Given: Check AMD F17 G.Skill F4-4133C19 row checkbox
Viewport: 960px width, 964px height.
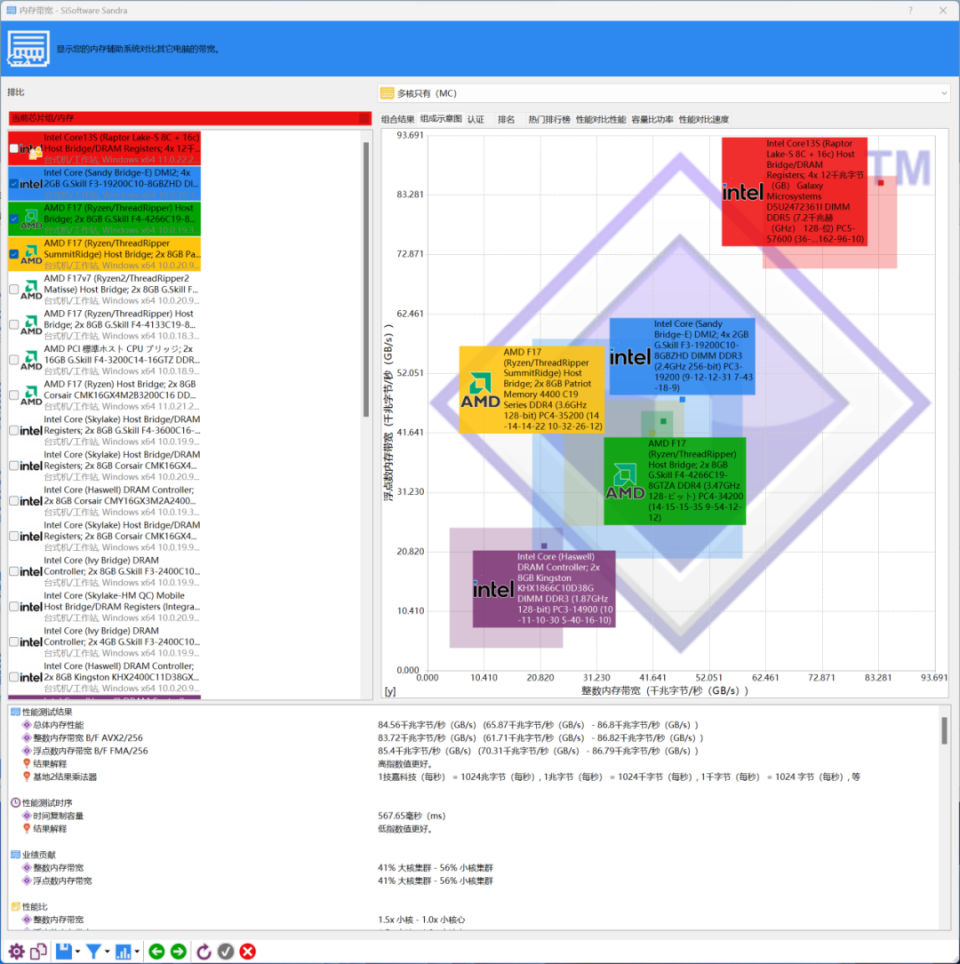Looking at the screenshot, I should point(14,325).
